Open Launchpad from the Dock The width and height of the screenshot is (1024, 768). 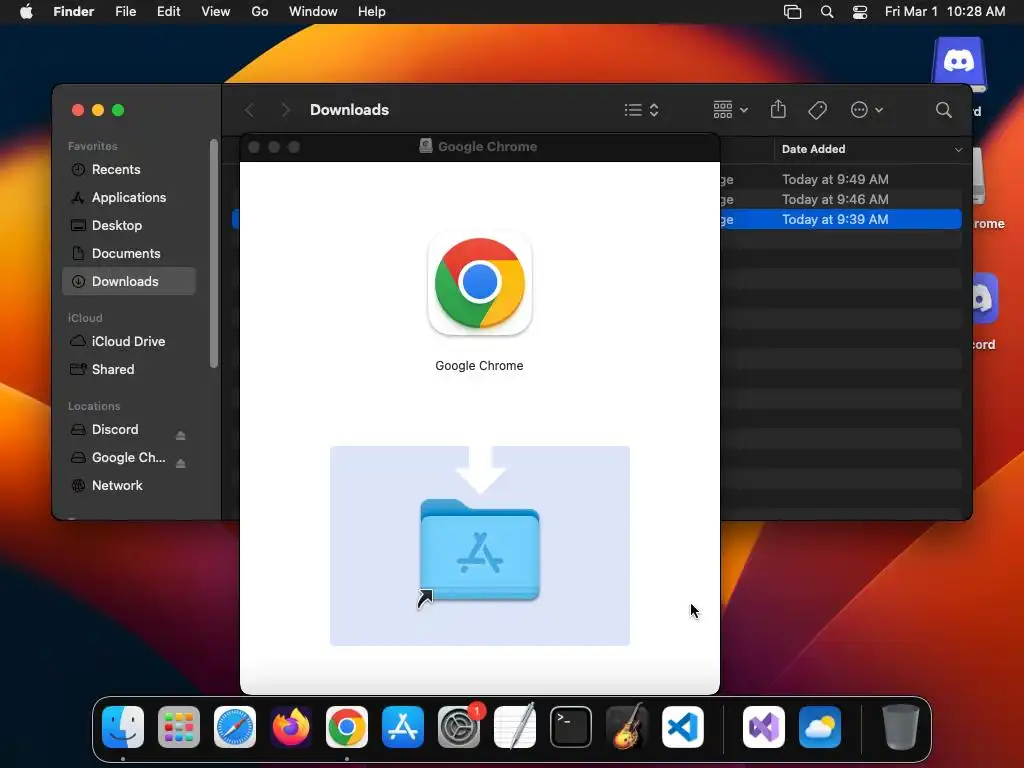point(179,727)
